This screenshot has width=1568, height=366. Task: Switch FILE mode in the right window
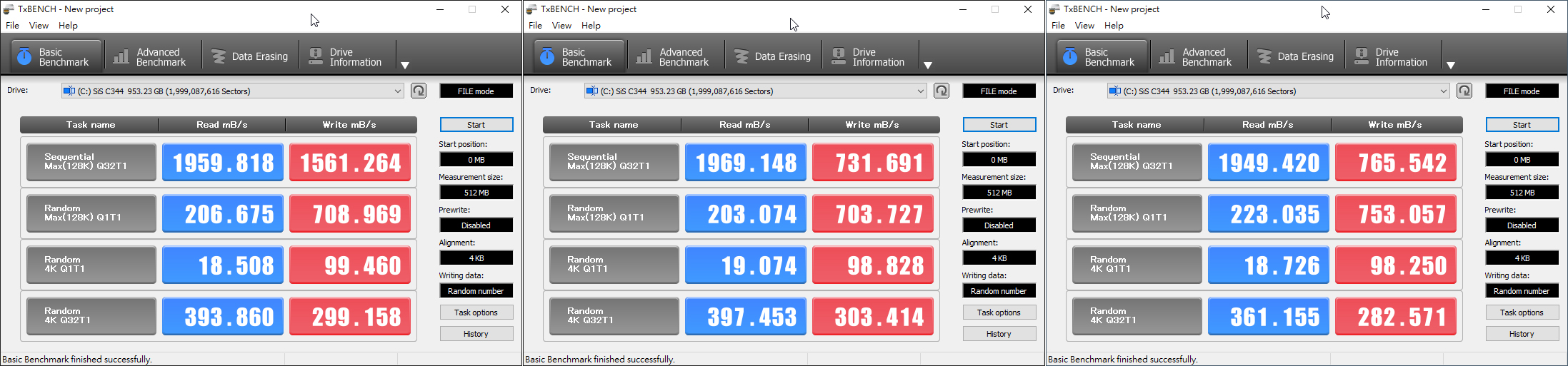pos(1522,91)
